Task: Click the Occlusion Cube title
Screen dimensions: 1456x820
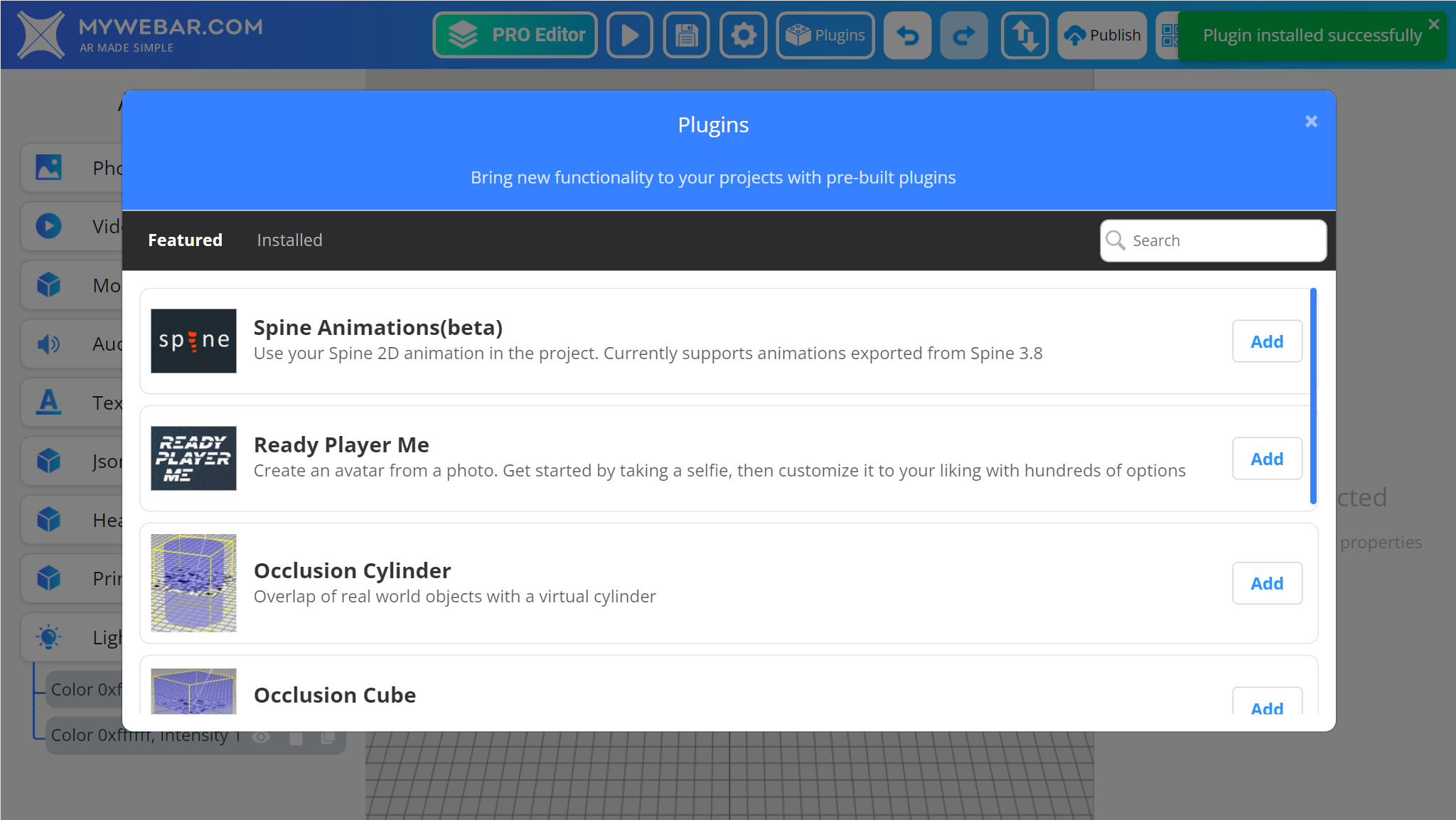Action: pyautogui.click(x=335, y=696)
